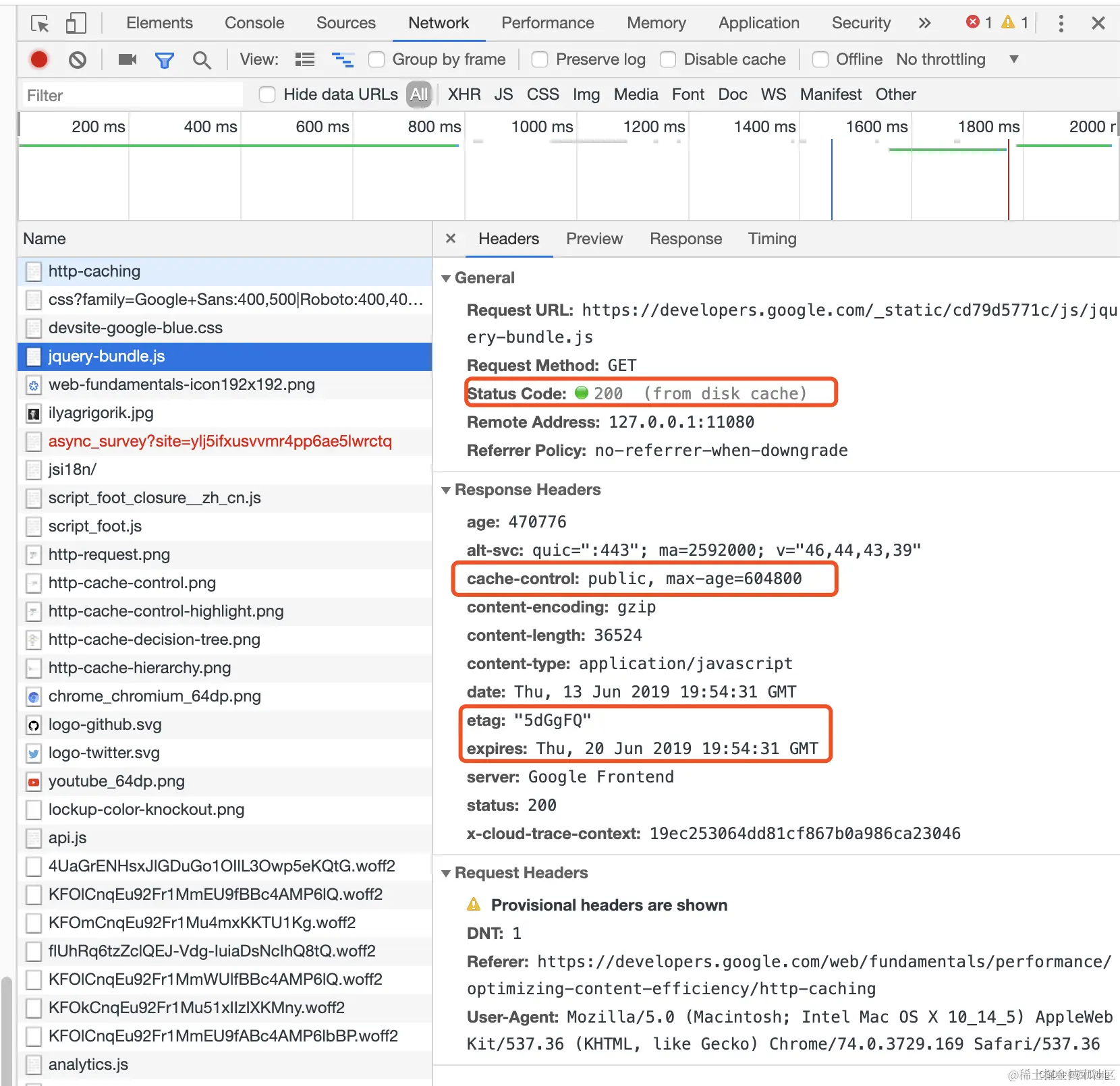1120x1086 pixels.
Task: Select the http-cache-decision-tree.png request
Action: coord(225,640)
